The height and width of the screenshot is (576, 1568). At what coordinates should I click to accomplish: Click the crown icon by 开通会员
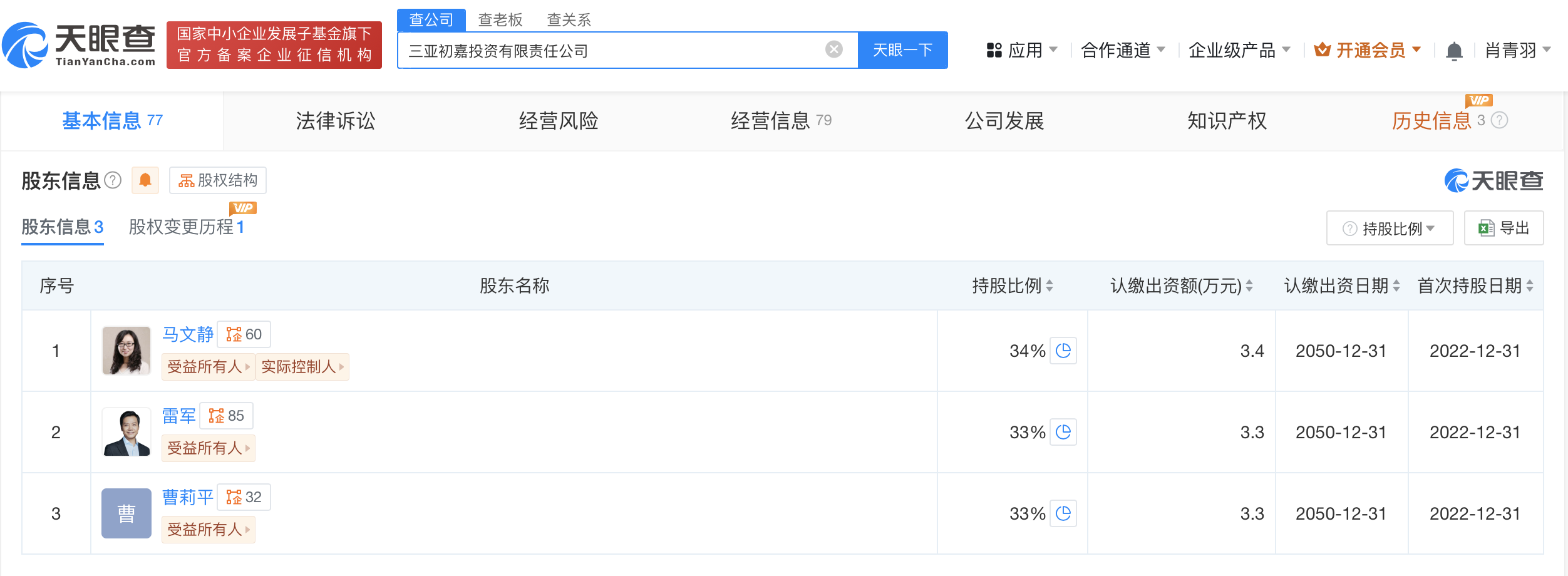pyautogui.click(x=1322, y=49)
